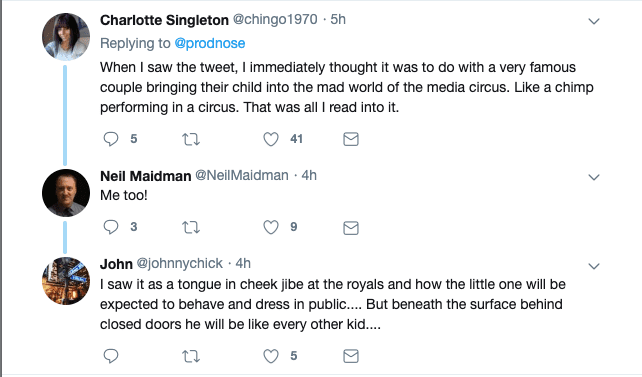The image size is (642, 377).
Task: Open Charlotte Singleton's profile name link
Action: click(164, 20)
